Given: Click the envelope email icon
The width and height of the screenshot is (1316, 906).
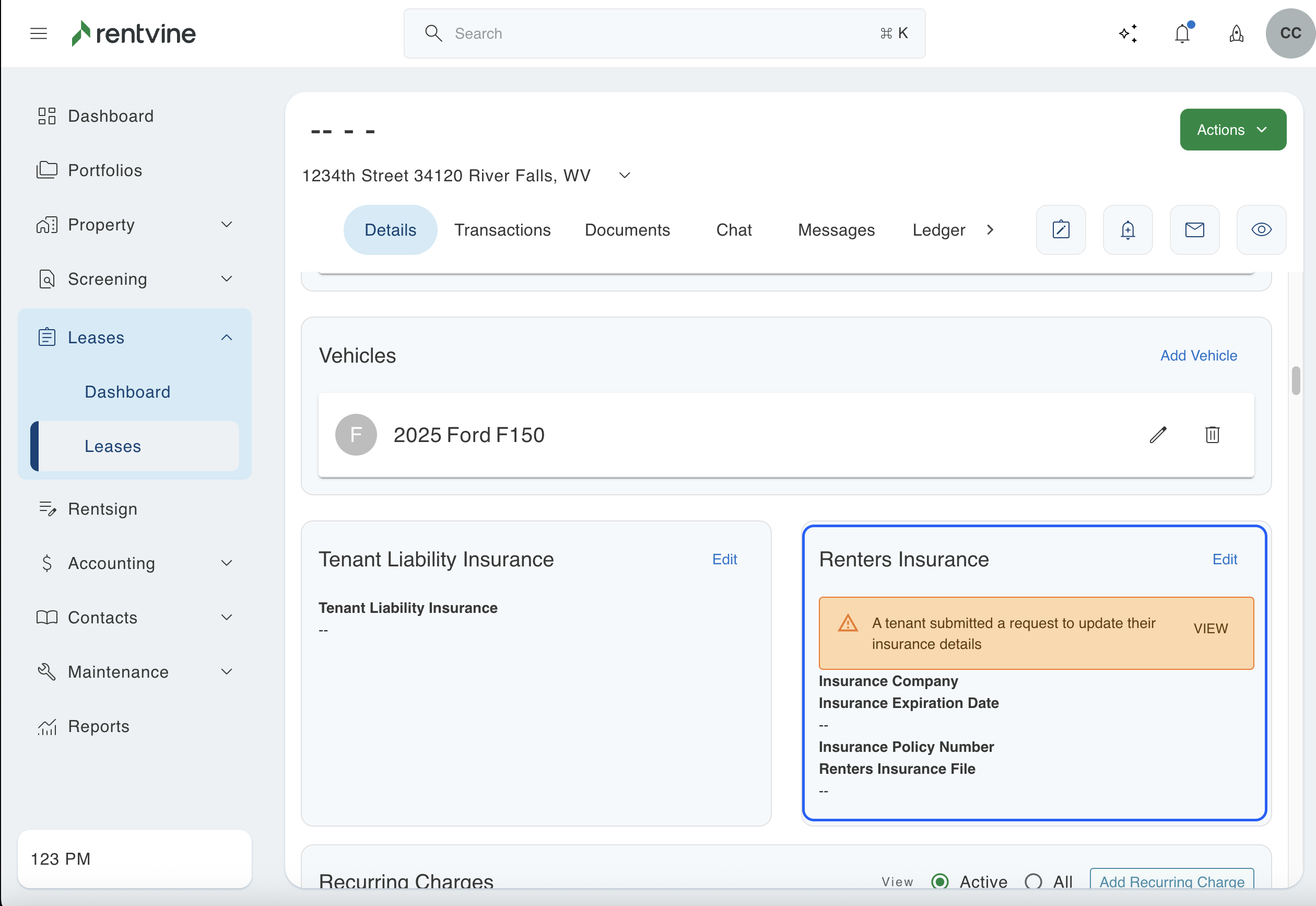Looking at the screenshot, I should pos(1195,230).
